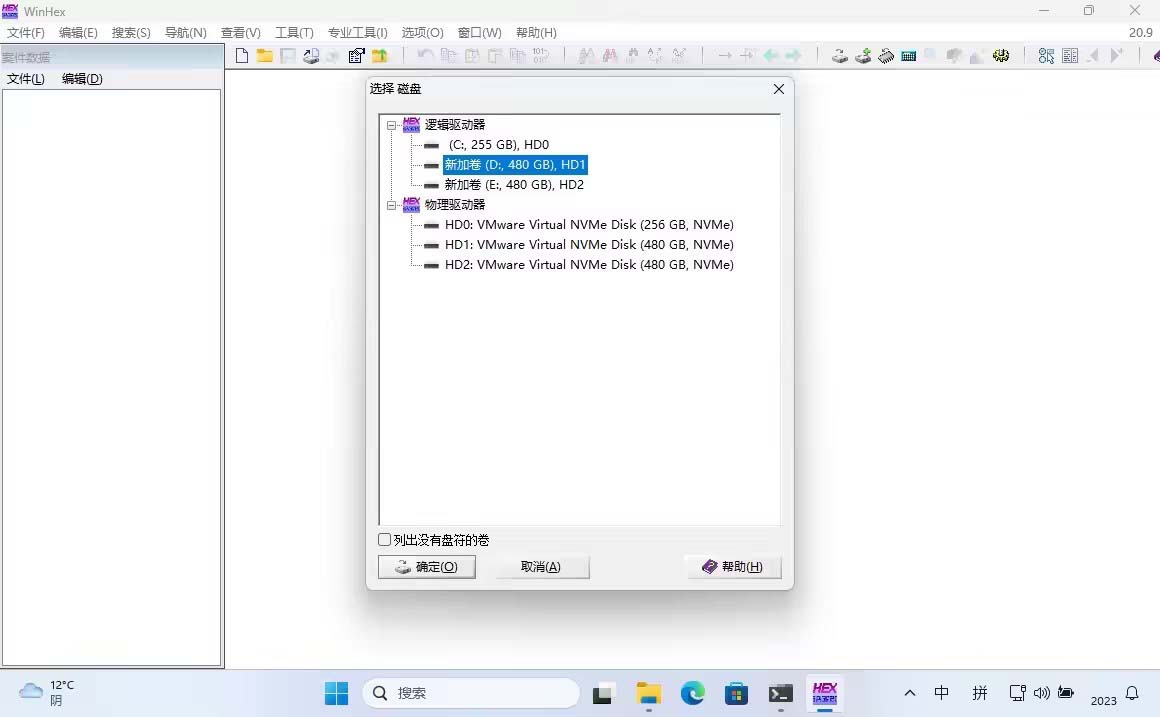Click the Undo toolbar icon
The image size is (1160, 717).
click(x=425, y=55)
